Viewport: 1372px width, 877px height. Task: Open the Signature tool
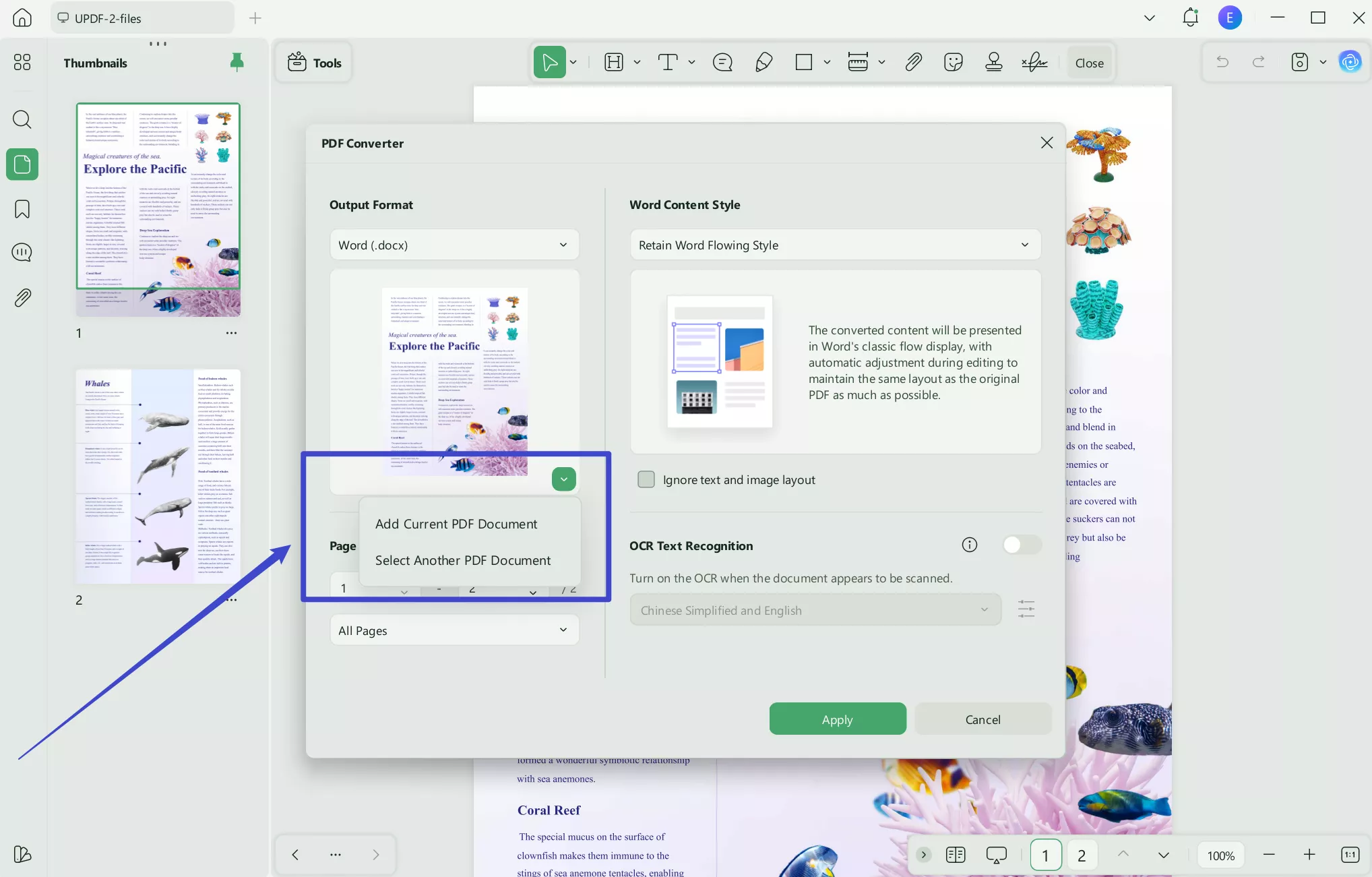[x=1034, y=62]
